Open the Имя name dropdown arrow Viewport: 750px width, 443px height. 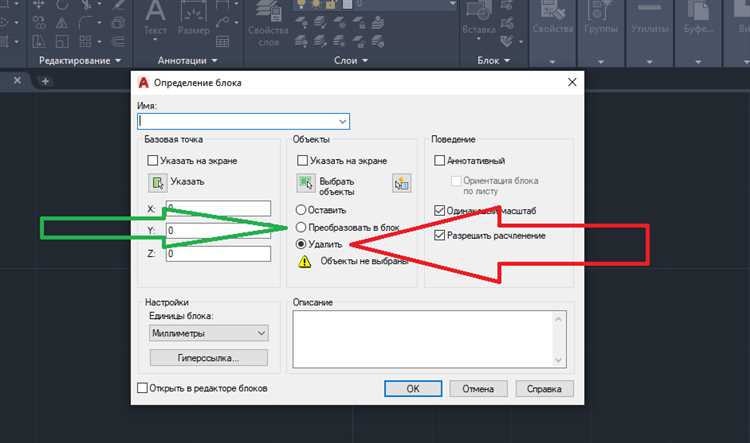[342, 122]
